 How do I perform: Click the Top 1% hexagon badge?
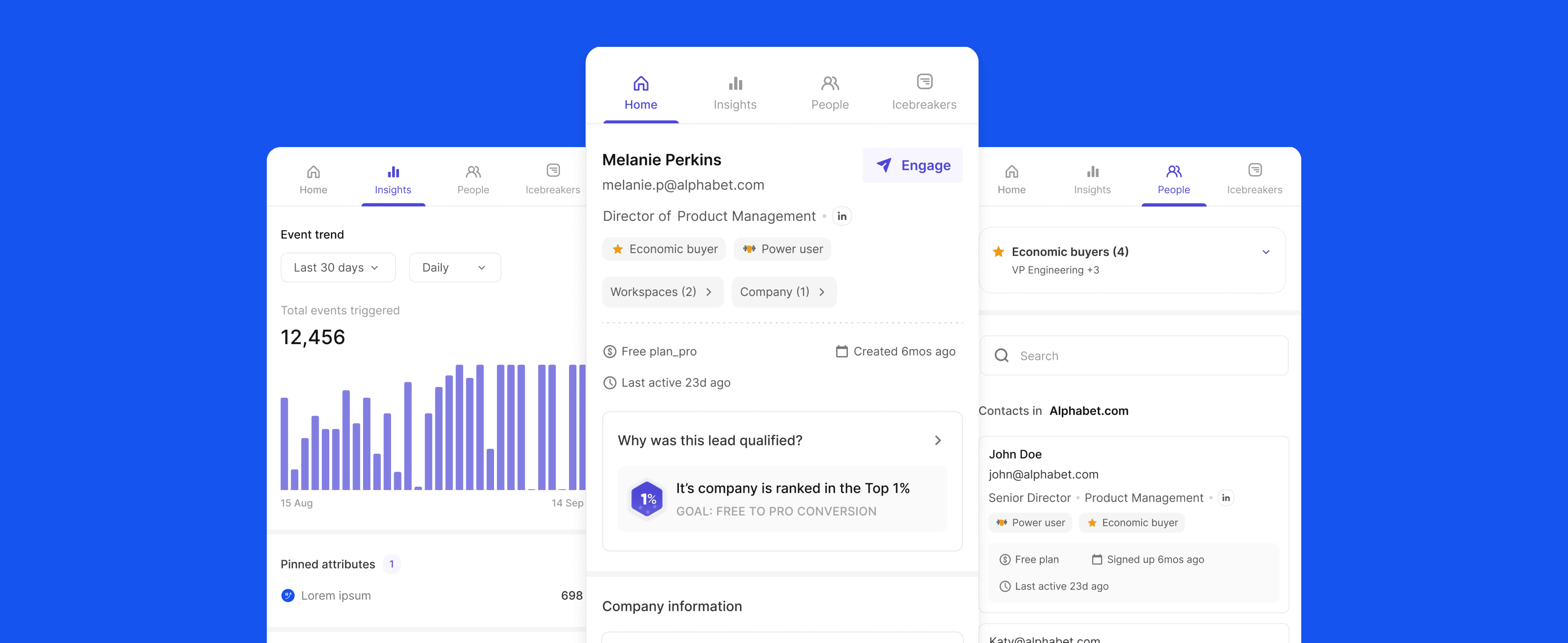pos(646,499)
